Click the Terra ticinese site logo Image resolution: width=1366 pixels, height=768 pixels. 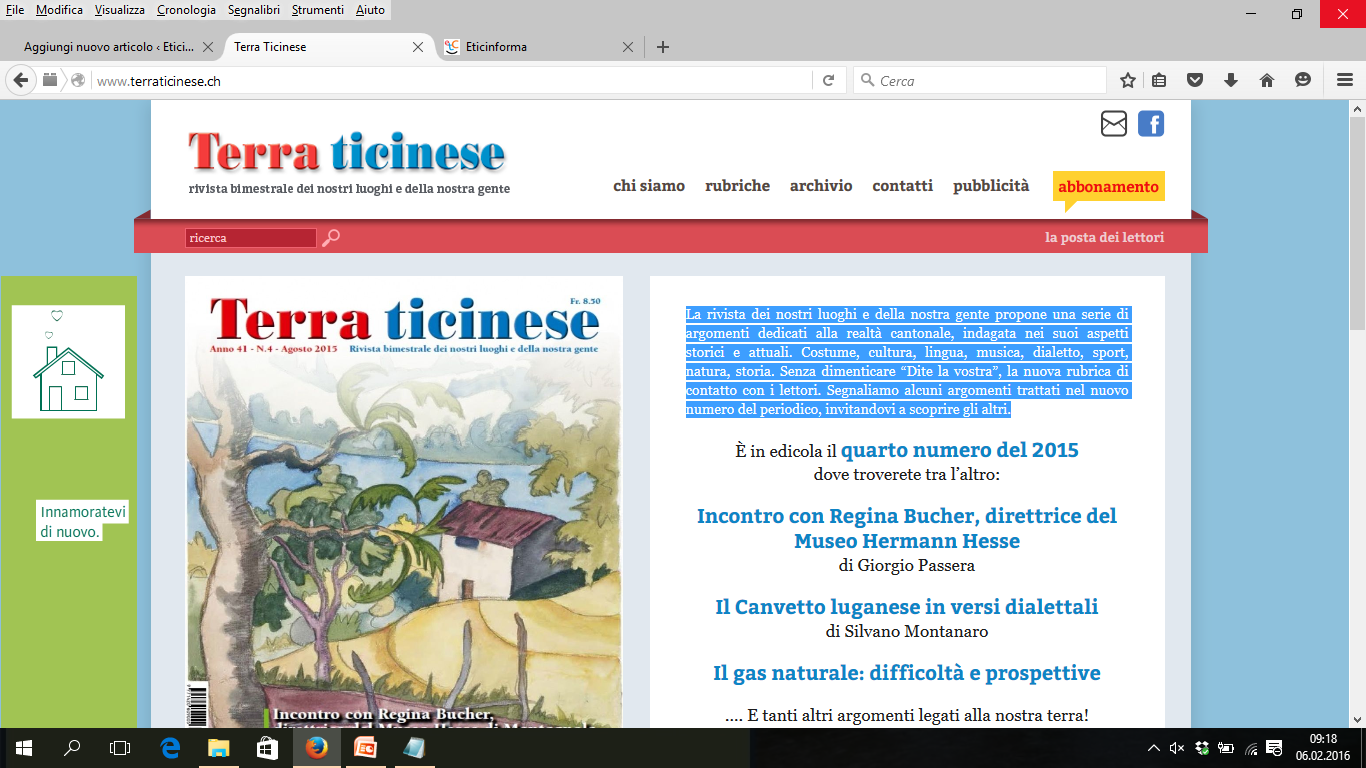click(347, 153)
